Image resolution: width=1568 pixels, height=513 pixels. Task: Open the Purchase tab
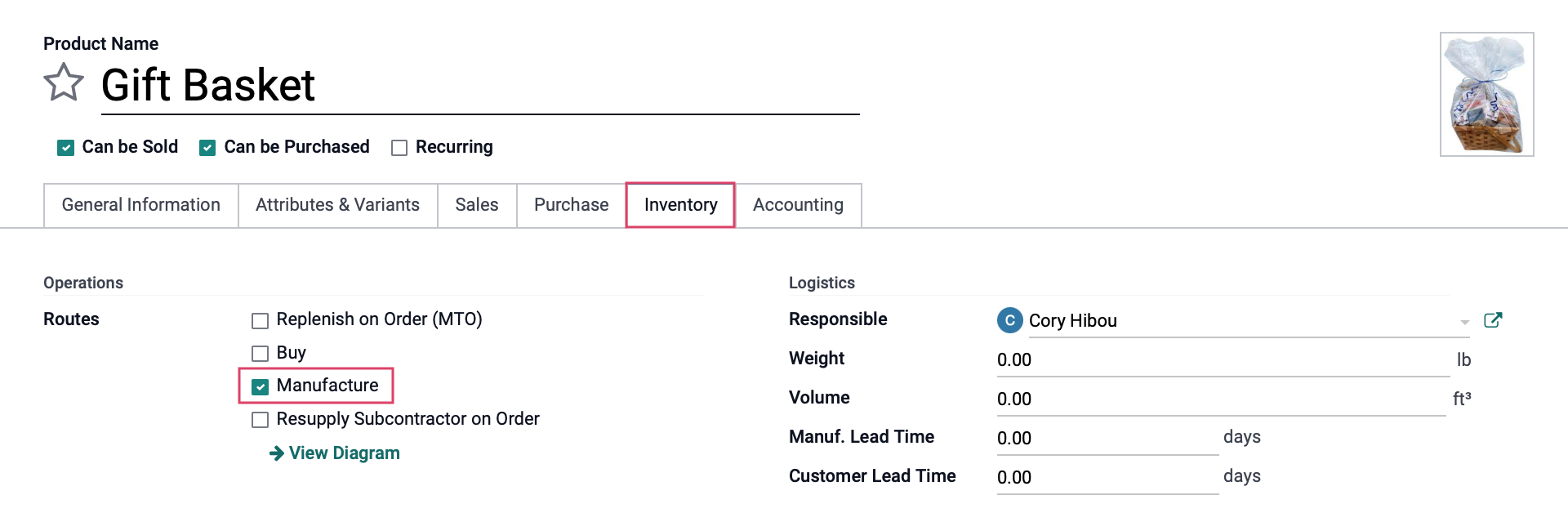pyautogui.click(x=571, y=205)
